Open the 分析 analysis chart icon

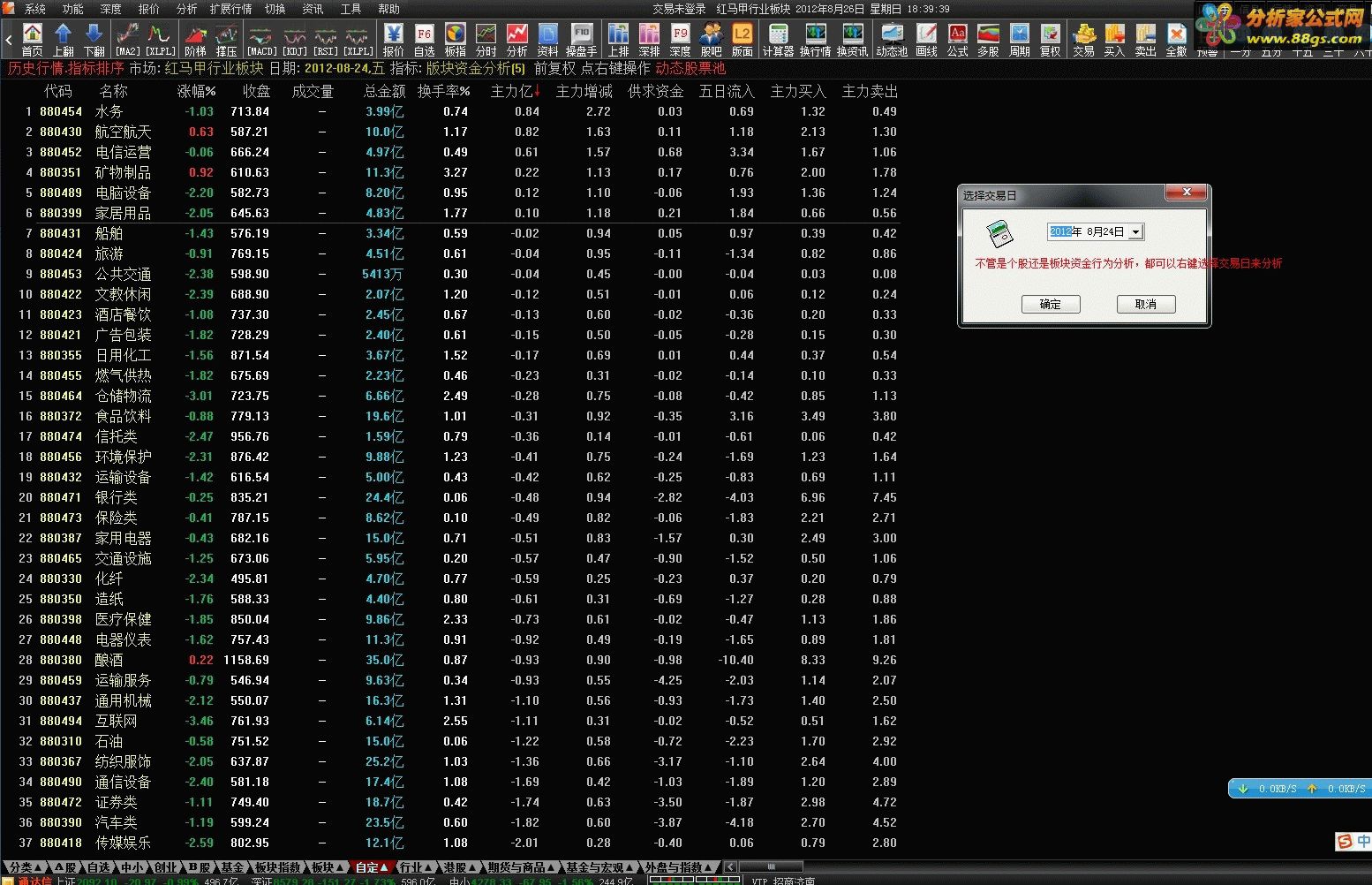pyautogui.click(x=517, y=40)
